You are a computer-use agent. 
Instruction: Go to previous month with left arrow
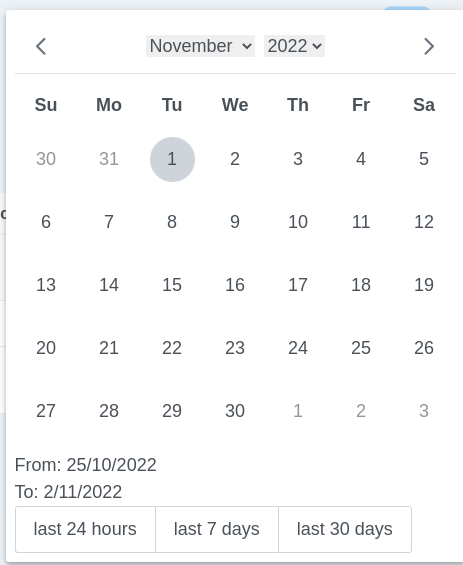pyautogui.click(x=41, y=46)
